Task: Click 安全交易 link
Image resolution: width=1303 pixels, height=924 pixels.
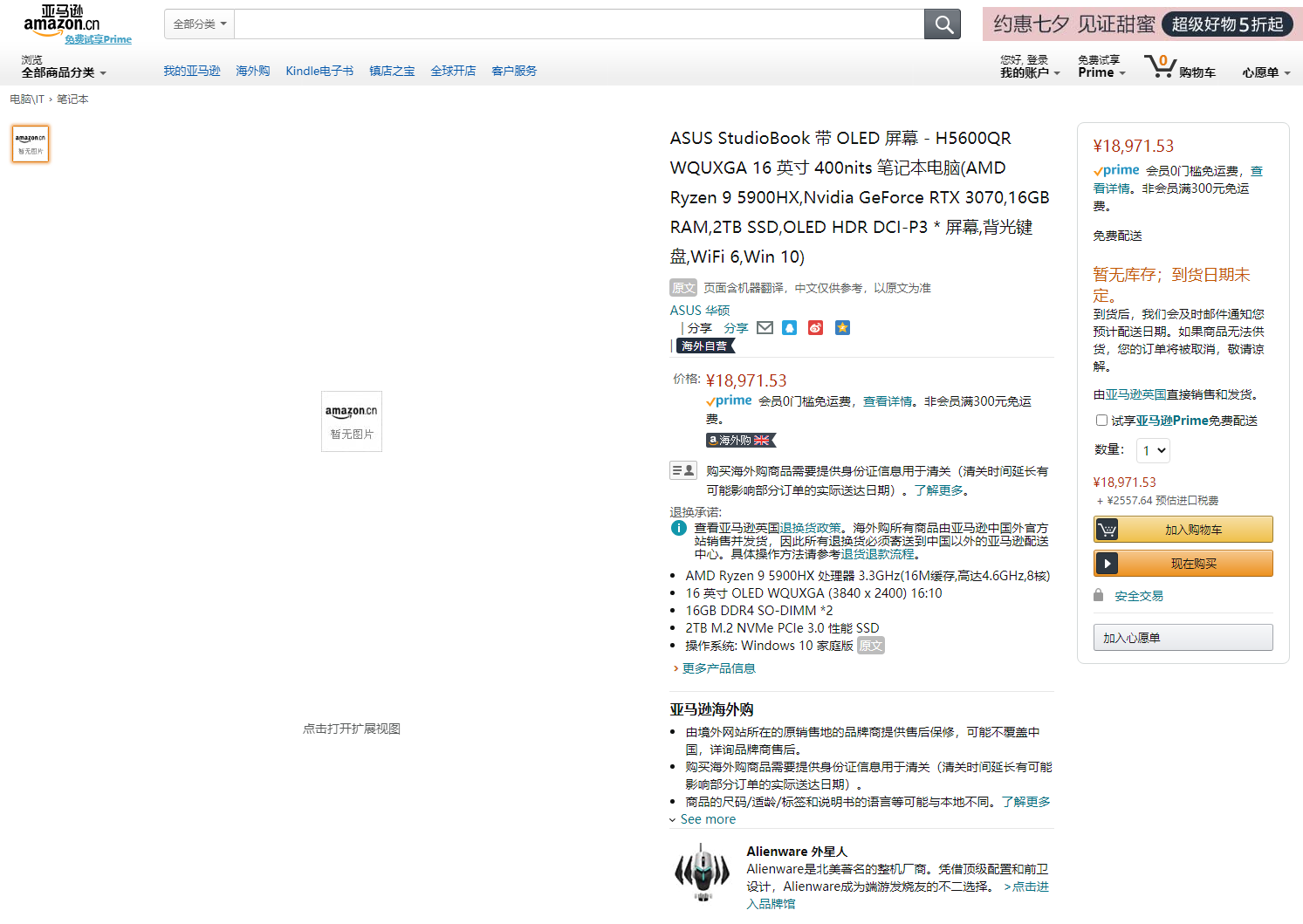Action: (x=1139, y=596)
